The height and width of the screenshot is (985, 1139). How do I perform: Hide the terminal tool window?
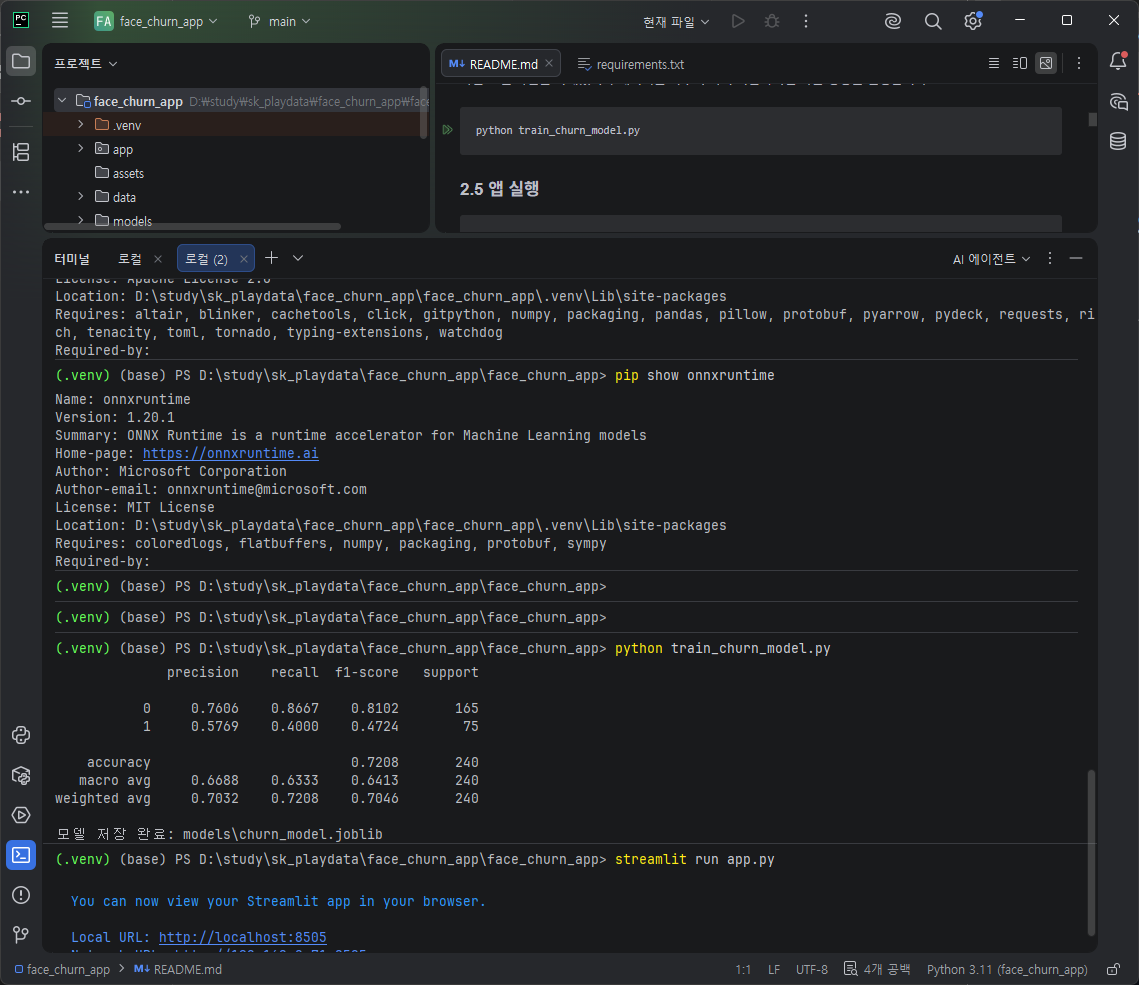[x=1076, y=258]
